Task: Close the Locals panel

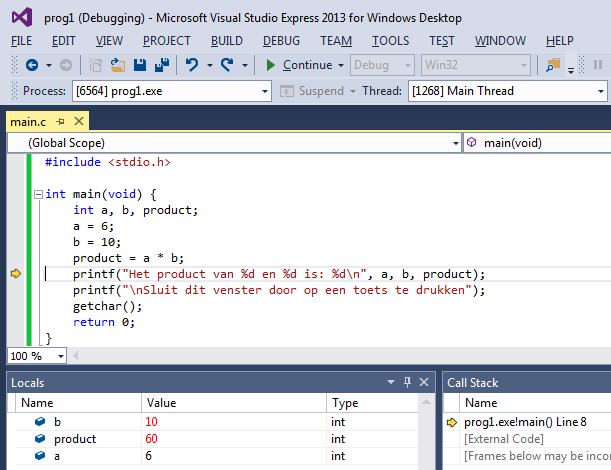Action: [424, 382]
